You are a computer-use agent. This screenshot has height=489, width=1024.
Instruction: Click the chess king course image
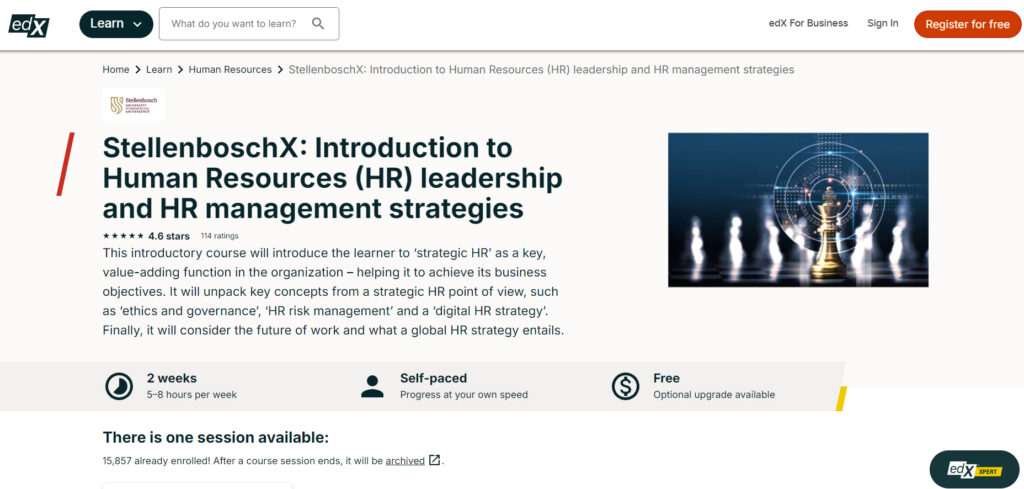[797, 210]
